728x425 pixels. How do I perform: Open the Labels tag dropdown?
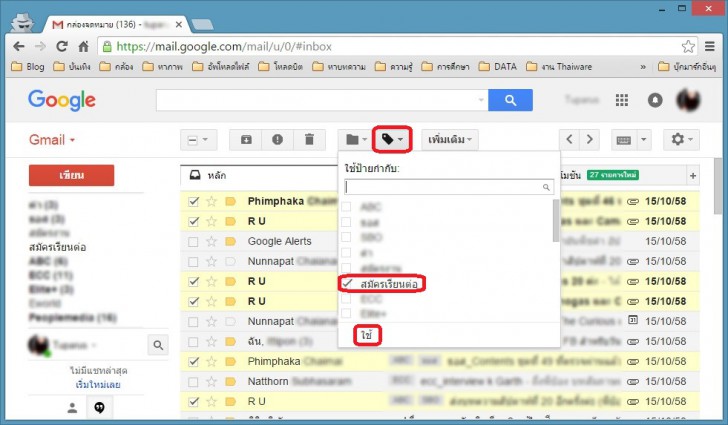tap(392, 139)
